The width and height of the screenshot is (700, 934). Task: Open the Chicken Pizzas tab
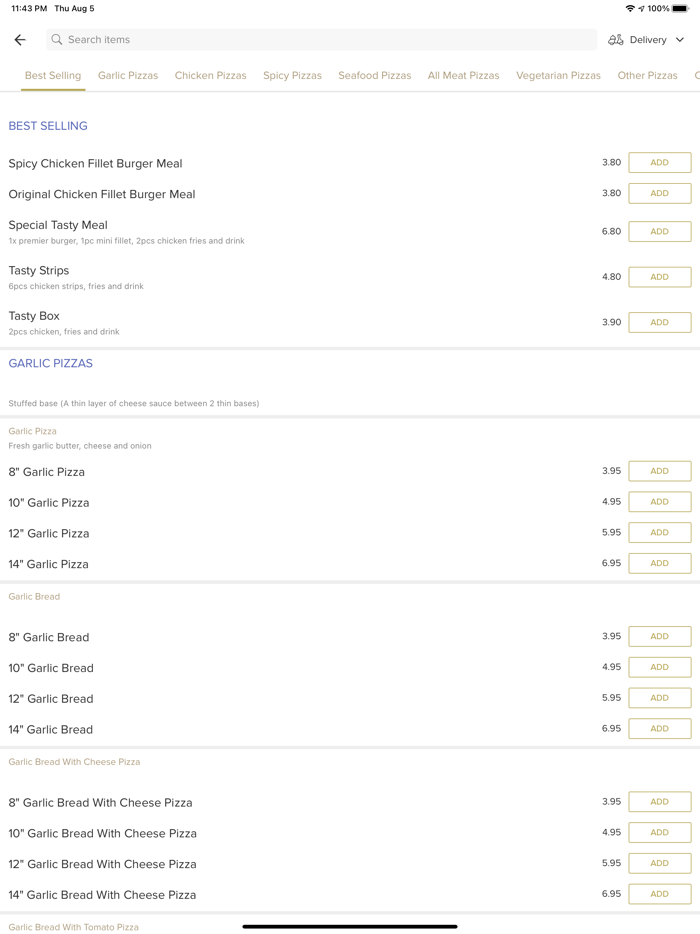coord(210,76)
